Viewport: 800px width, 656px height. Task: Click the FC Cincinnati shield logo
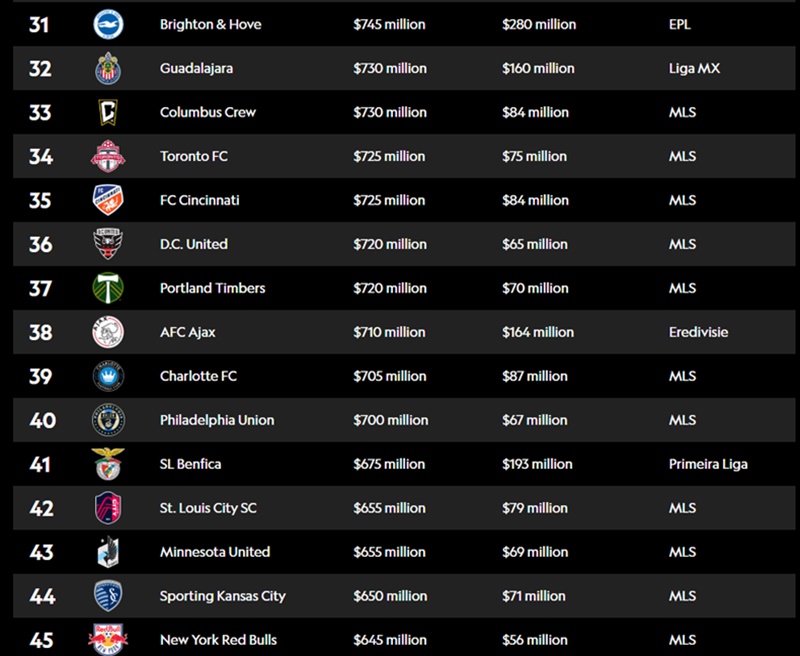click(108, 200)
